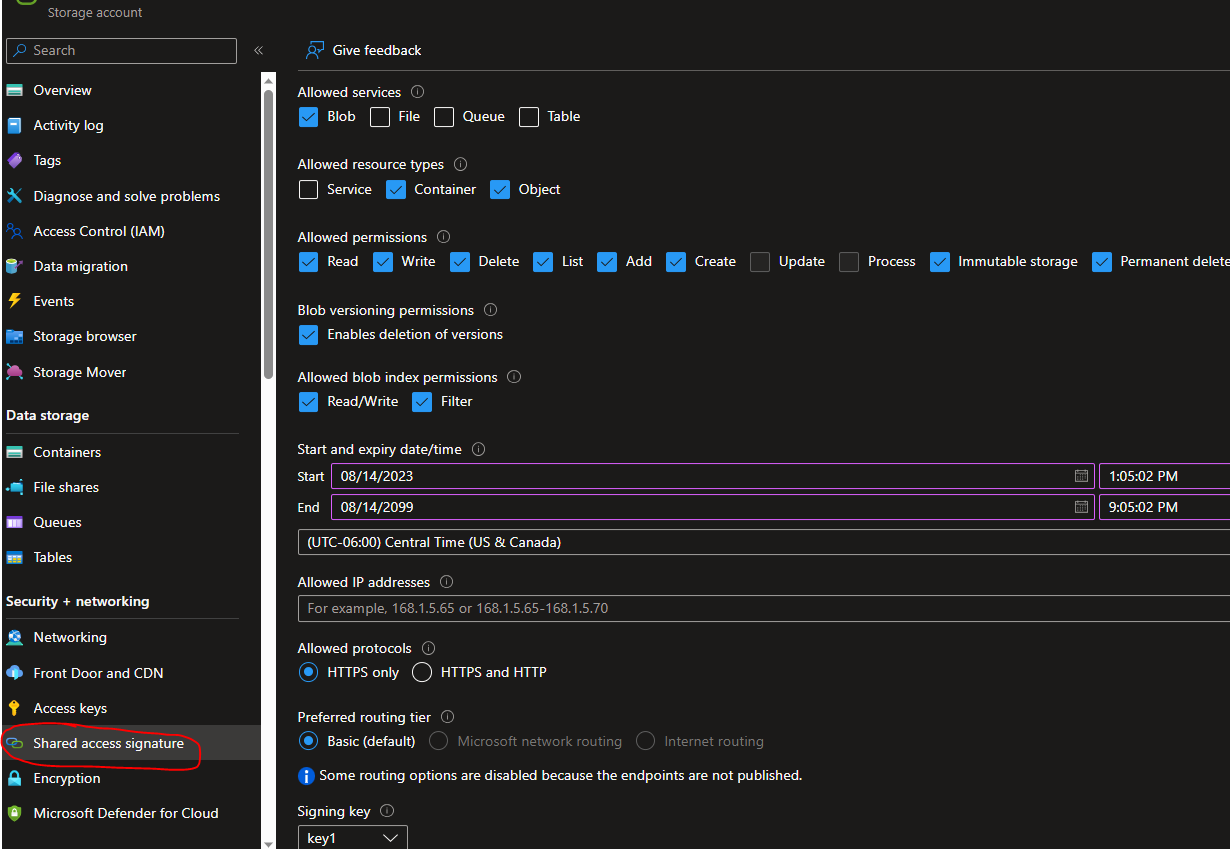Screen dimensions: 1230x849
Task: Open the Signing key dropdown
Action: point(352,838)
